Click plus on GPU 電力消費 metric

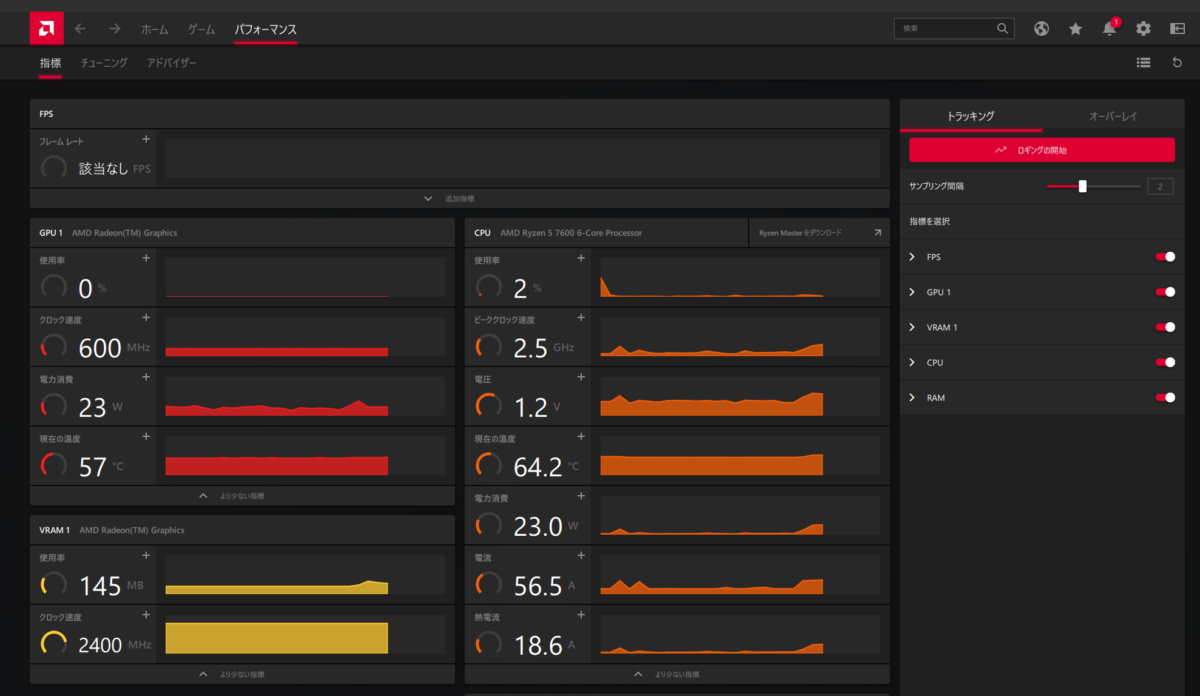click(x=146, y=377)
